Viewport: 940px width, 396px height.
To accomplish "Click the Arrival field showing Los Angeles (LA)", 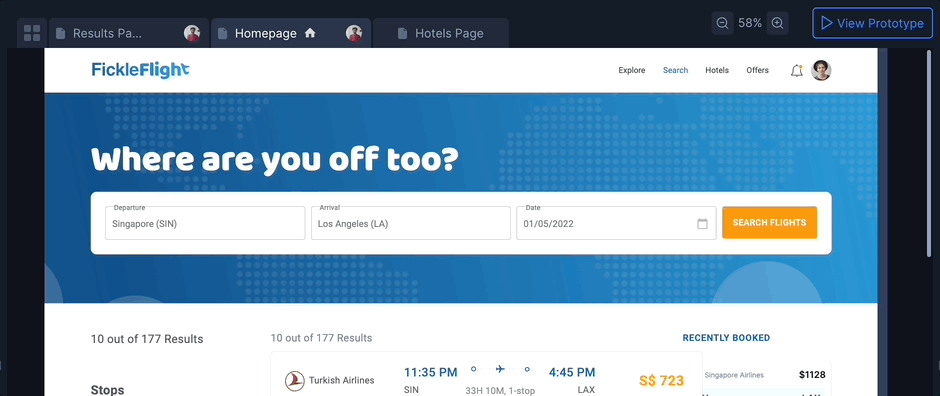I will (411, 223).
